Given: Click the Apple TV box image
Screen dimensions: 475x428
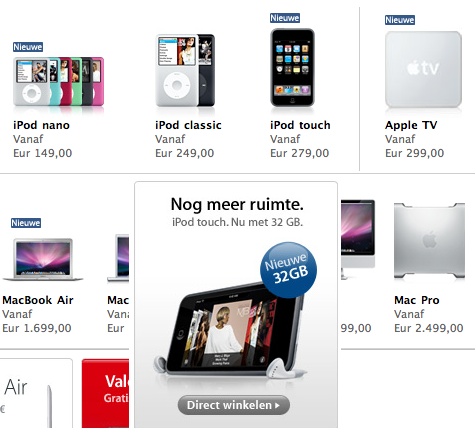Looking at the screenshot, I should tap(423, 69).
